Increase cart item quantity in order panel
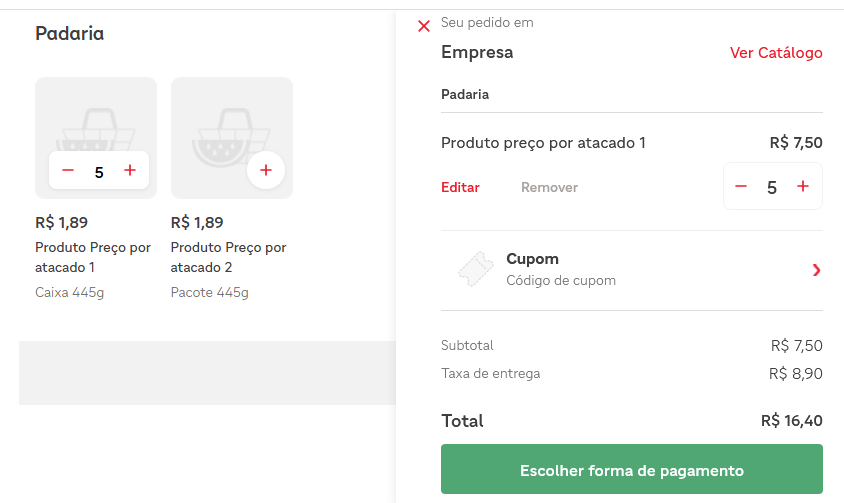 click(x=802, y=187)
